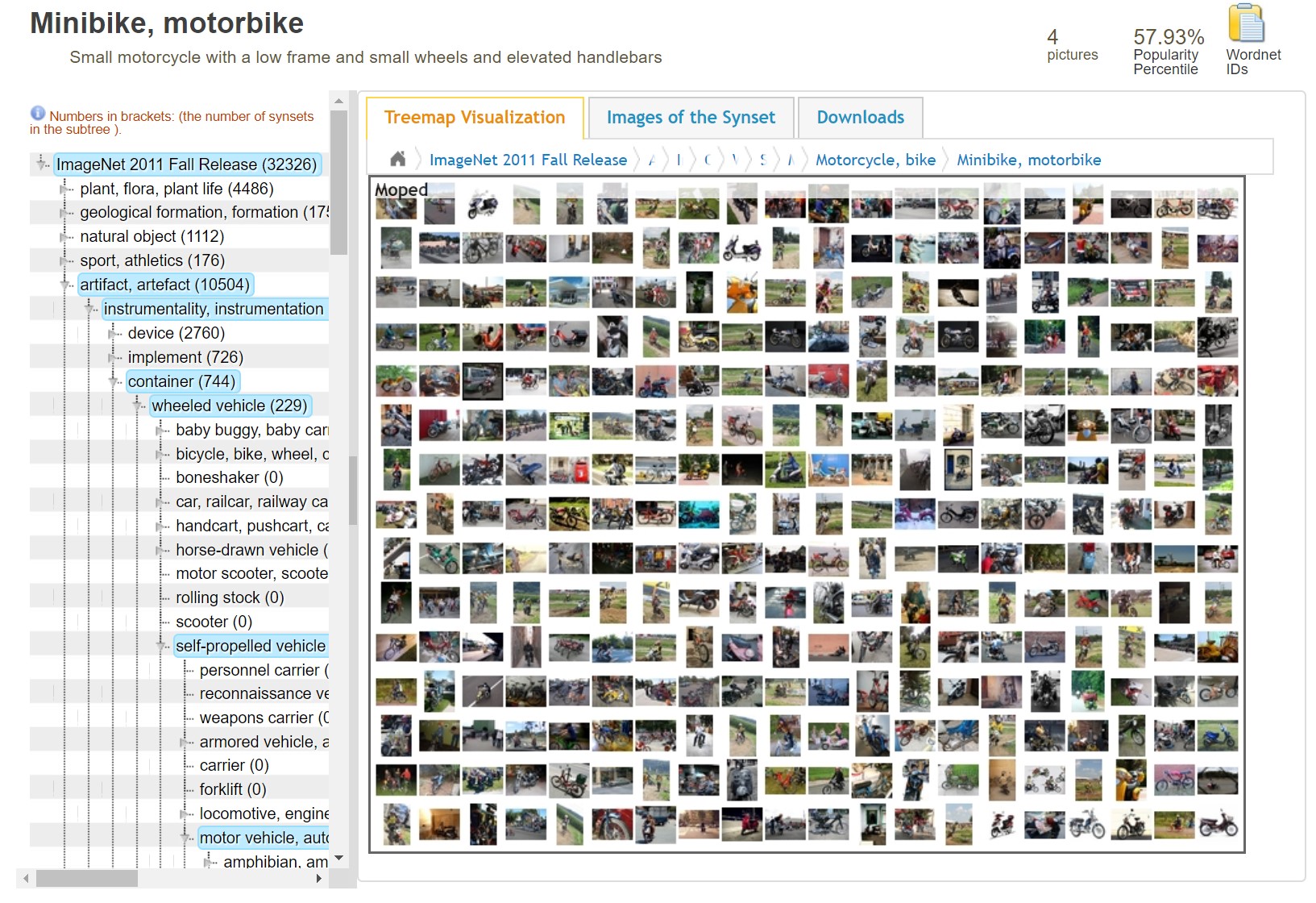The height and width of the screenshot is (903, 1316).
Task: Select the Treemap Visualization tab
Action: click(474, 118)
